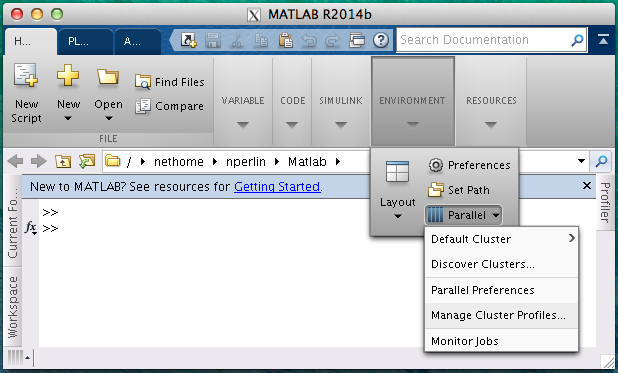
Task: Click the Redo arrow icon
Action: pos(333,40)
